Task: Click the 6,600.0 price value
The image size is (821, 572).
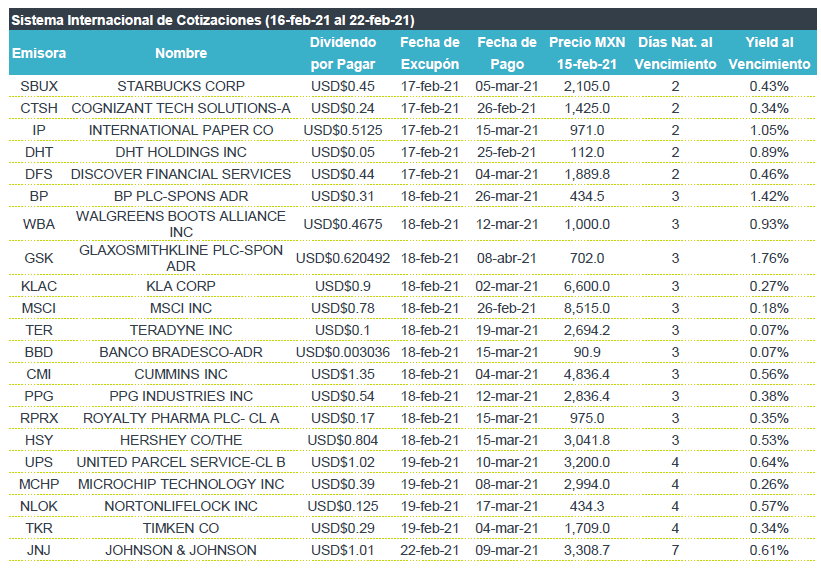Action: [587, 286]
